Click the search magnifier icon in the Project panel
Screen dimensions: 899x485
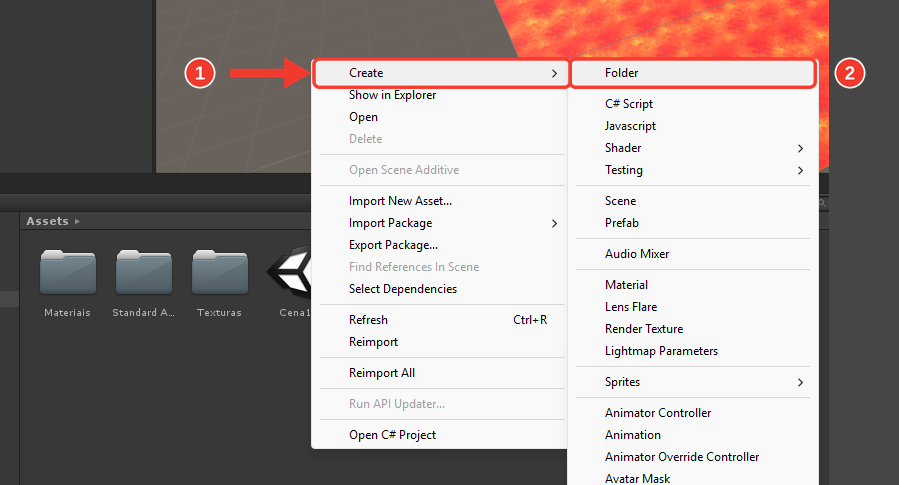[823, 203]
